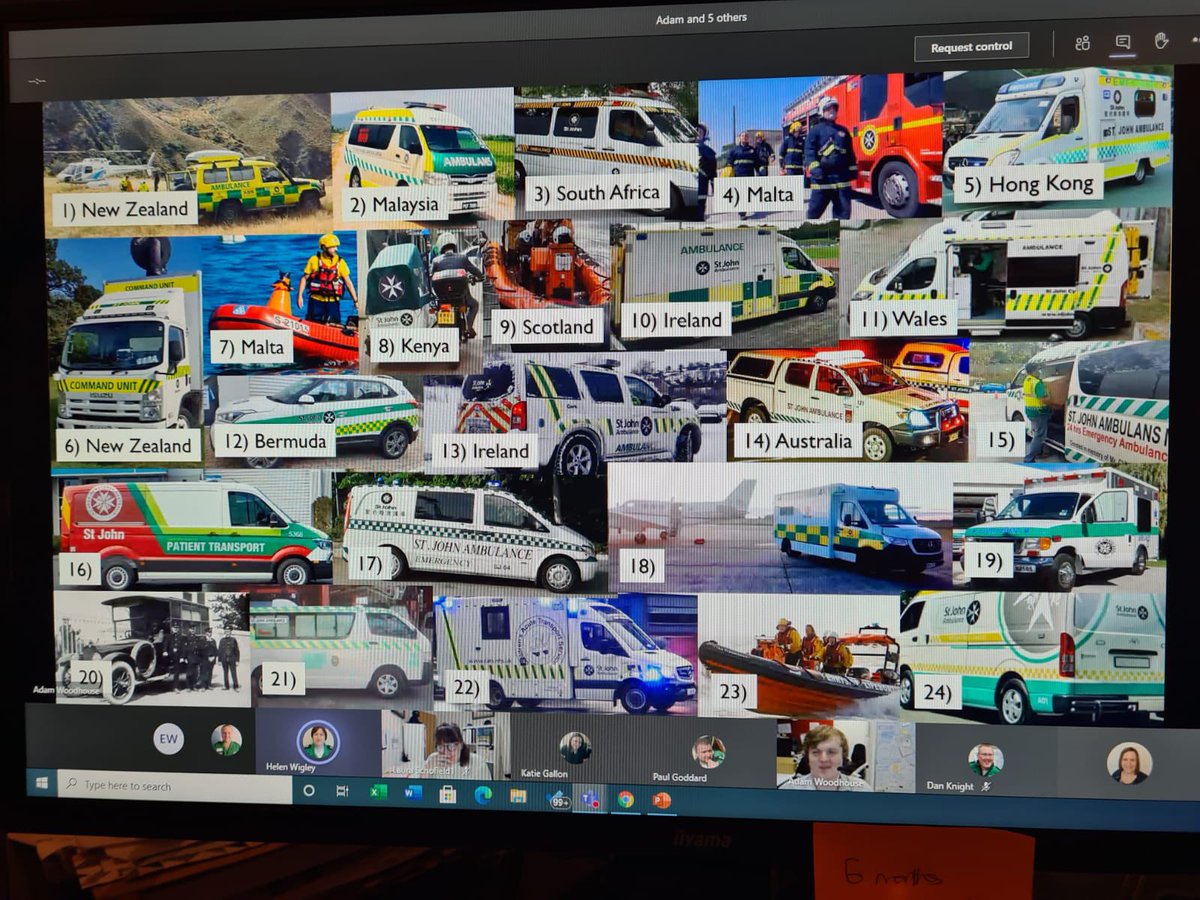Click the '1) New Zealand' label

(x=125, y=210)
